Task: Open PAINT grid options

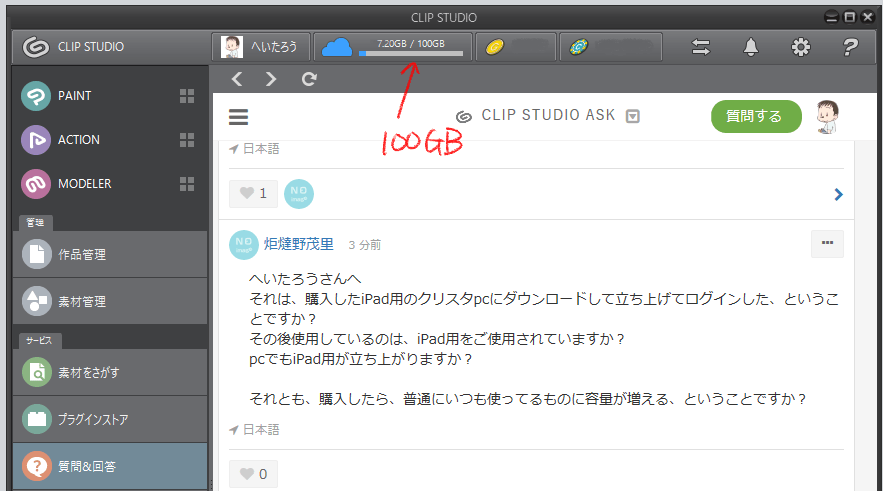Action: click(187, 96)
